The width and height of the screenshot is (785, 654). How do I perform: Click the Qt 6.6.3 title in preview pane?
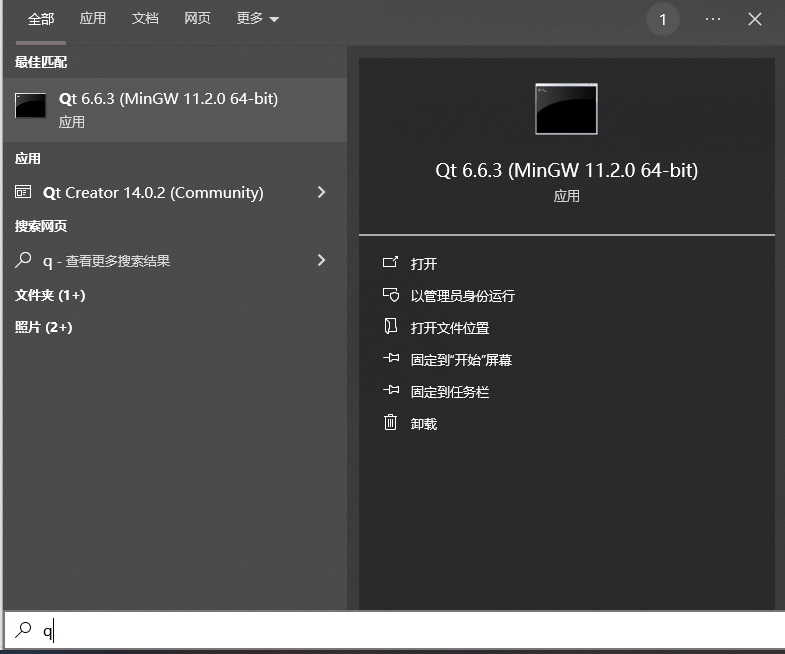pos(566,171)
